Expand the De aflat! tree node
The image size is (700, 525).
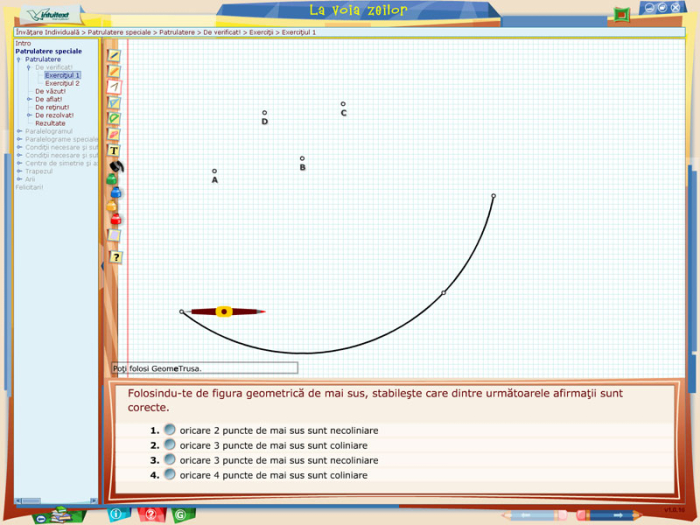pyautogui.click(x=29, y=99)
